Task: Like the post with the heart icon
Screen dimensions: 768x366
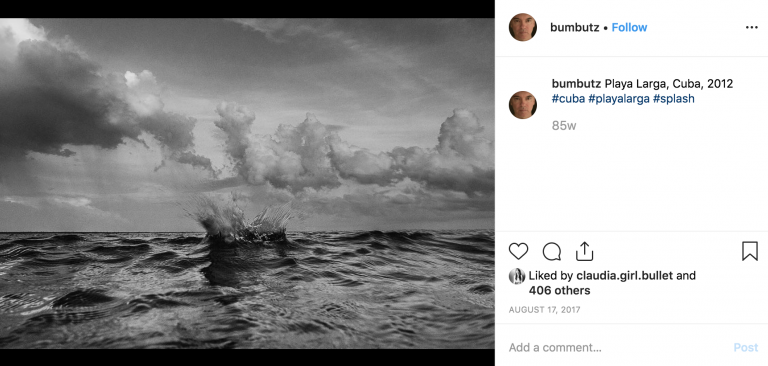Action: 518,251
